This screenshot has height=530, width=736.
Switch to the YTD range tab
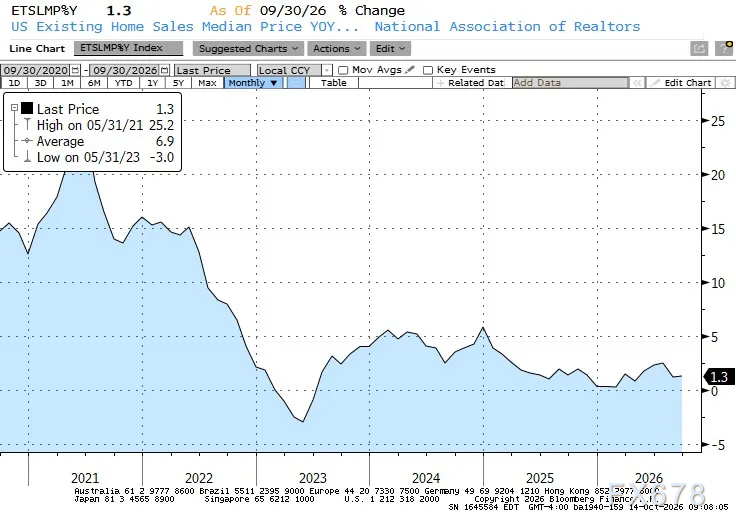point(123,83)
